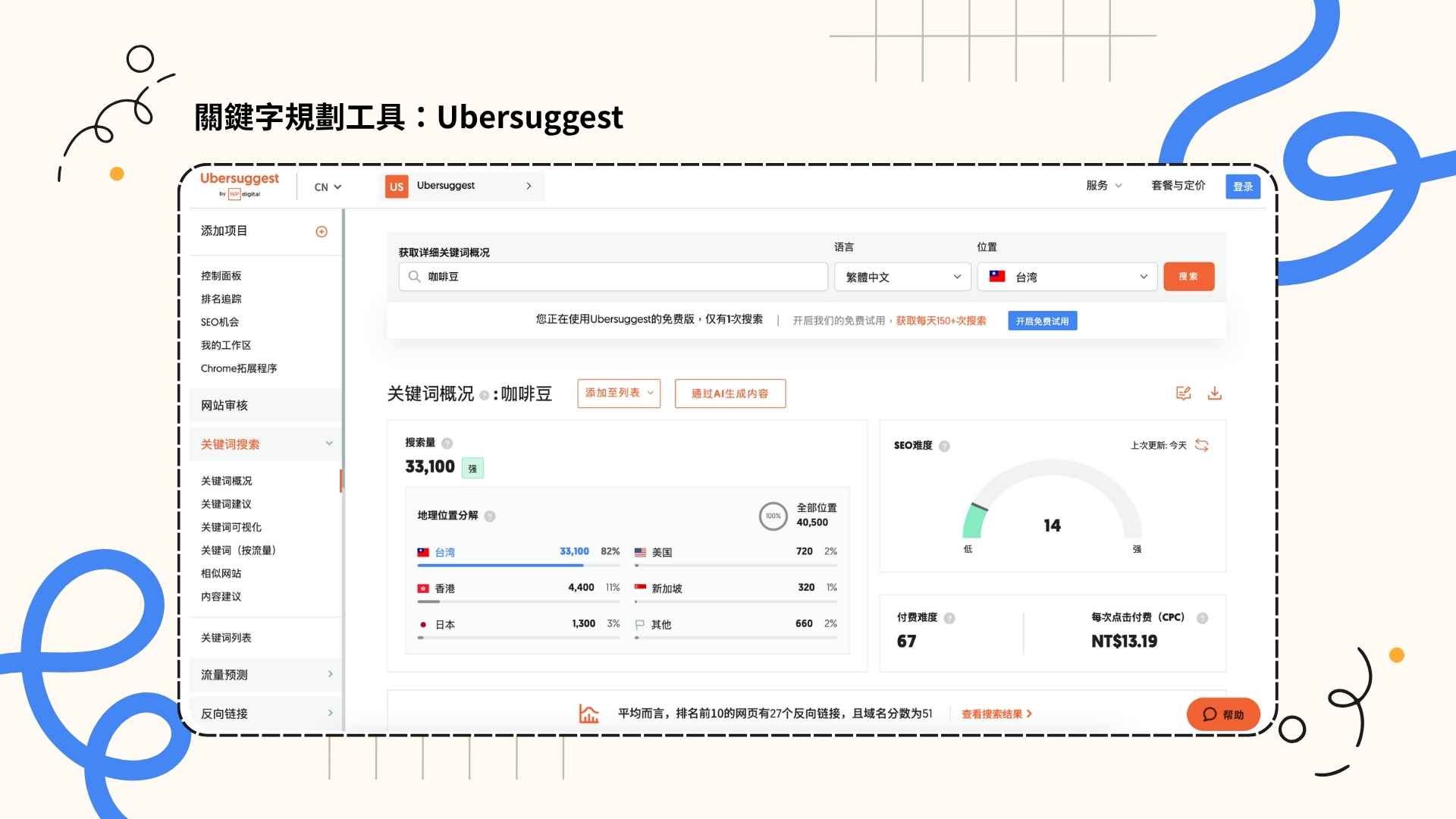The image size is (1456, 819).
Task: Click the orange 搜索 button
Action: [x=1188, y=277]
